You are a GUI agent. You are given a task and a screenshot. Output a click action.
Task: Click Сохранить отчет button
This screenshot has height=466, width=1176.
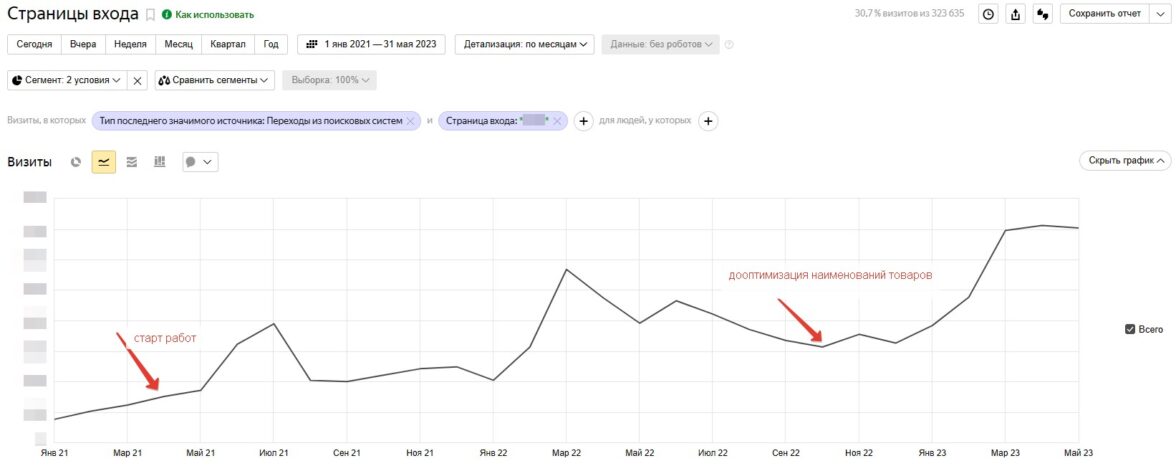click(1104, 14)
